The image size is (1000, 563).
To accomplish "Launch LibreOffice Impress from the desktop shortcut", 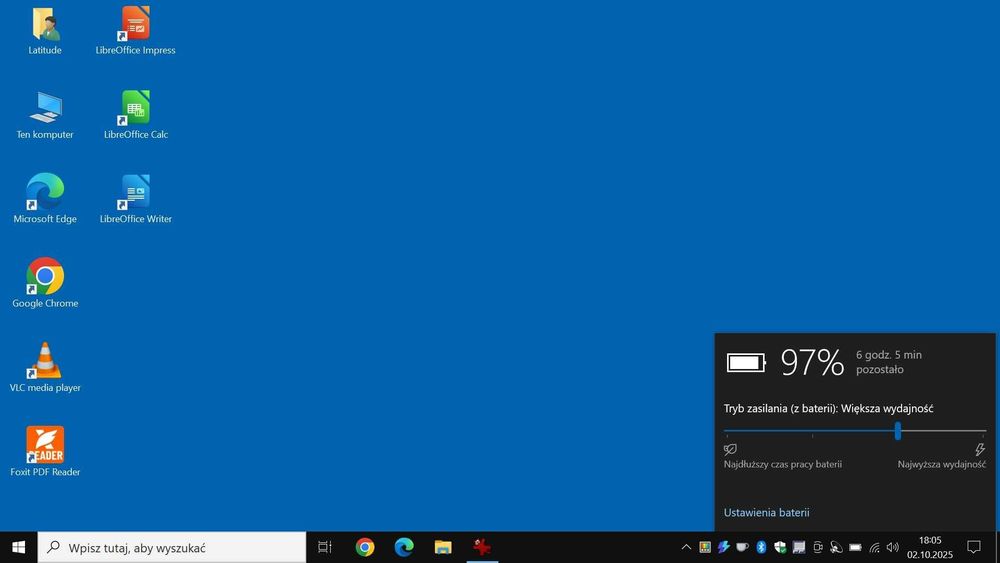I will (135, 31).
